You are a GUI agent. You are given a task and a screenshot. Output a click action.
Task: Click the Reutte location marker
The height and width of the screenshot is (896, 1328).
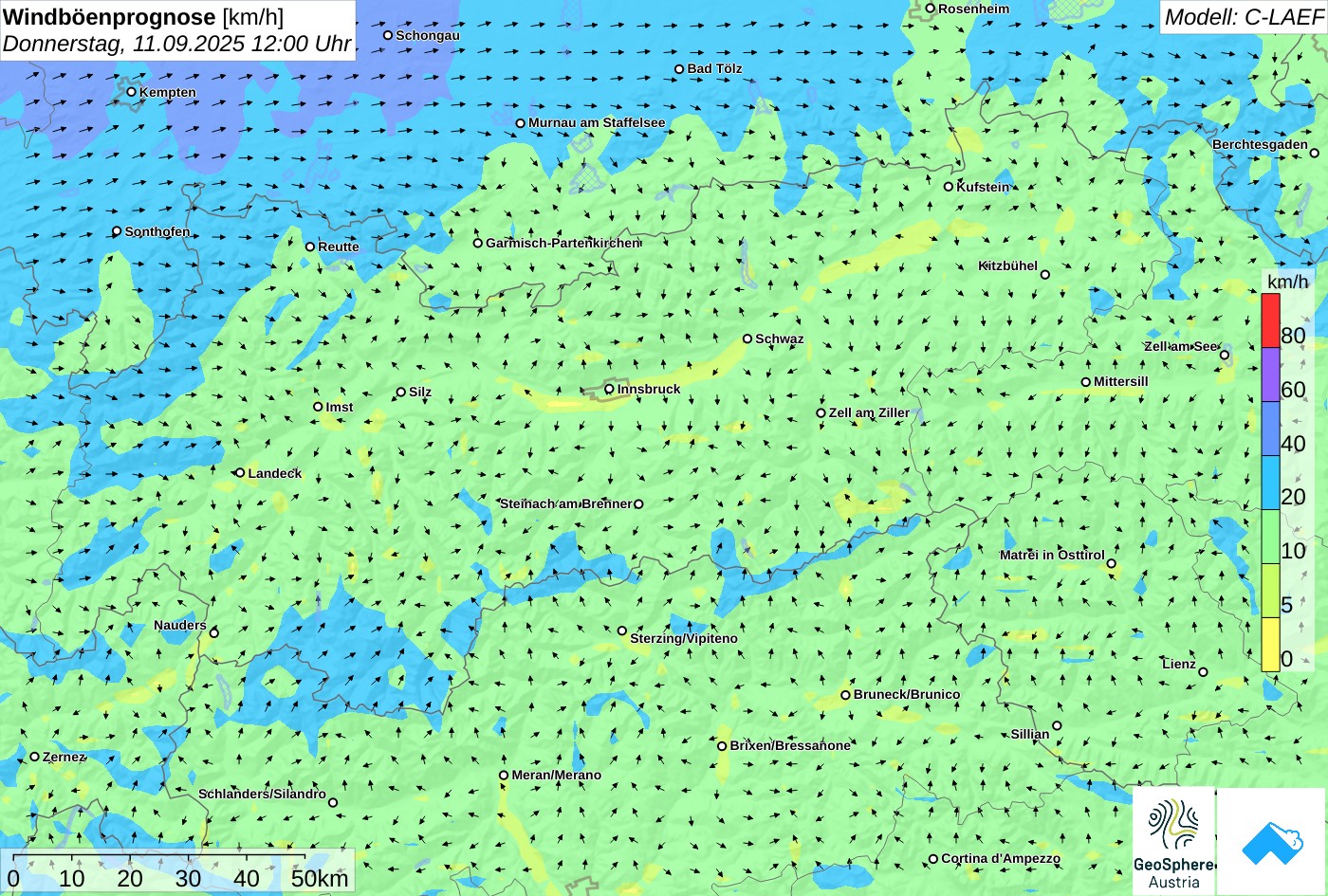[x=310, y=247]
